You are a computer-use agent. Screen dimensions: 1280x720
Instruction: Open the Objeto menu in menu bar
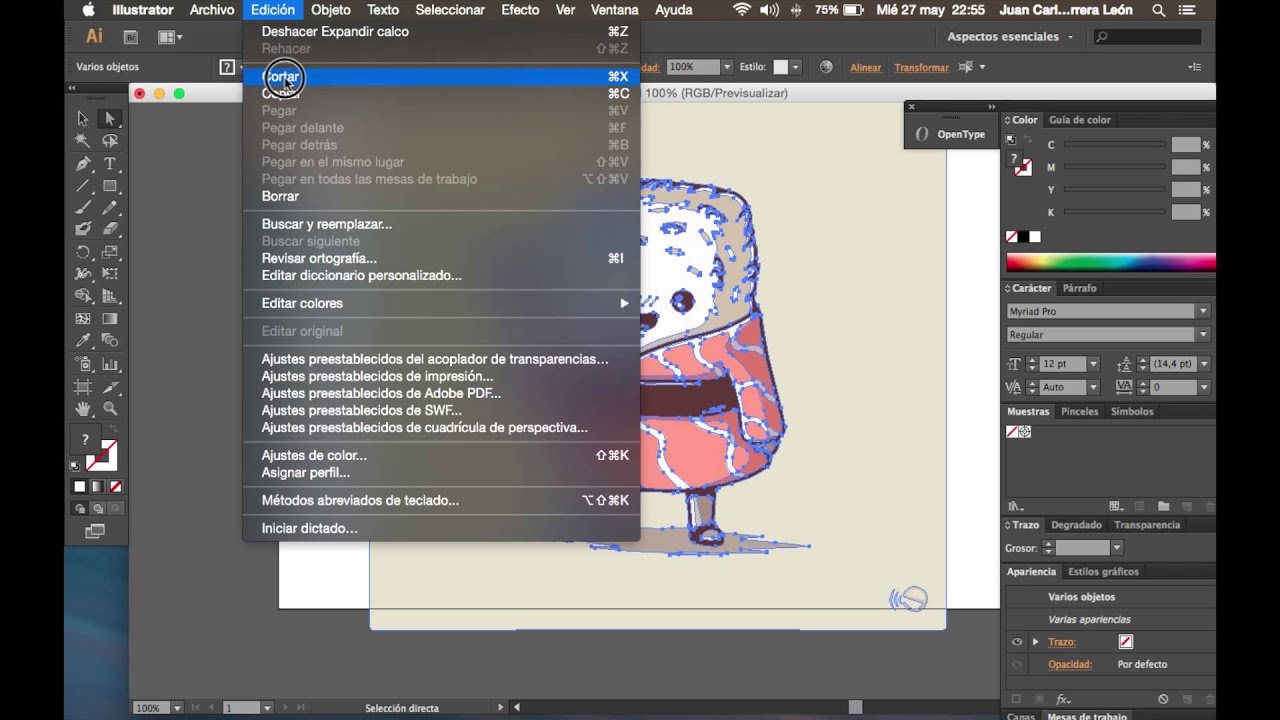330,10
